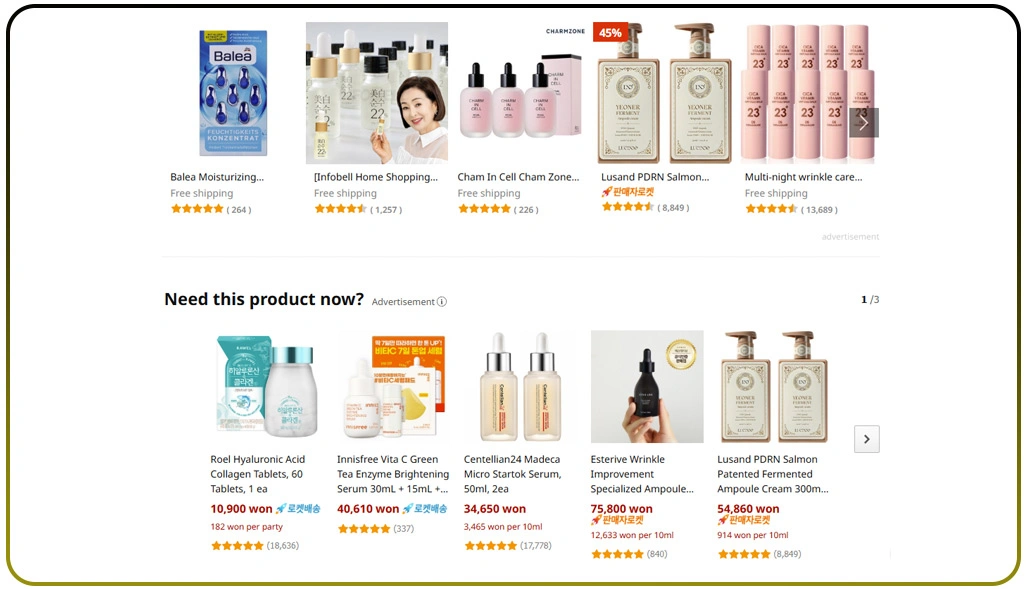
Task: Advance top carousel with right arrow
Action: (x=864, y=122)
